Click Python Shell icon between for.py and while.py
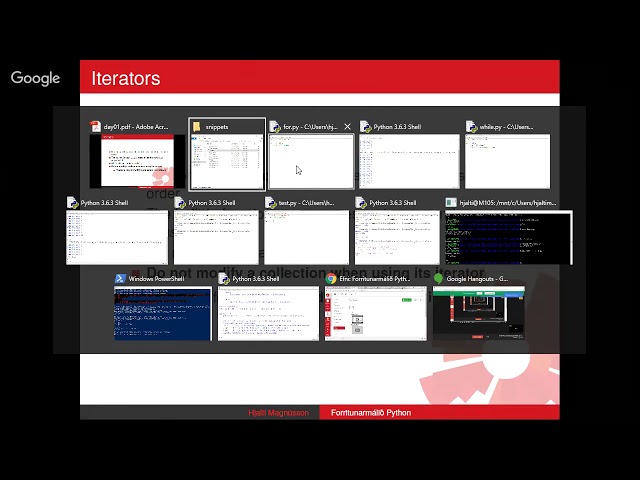This screenshot has width=640, height=480. (365, 127)
